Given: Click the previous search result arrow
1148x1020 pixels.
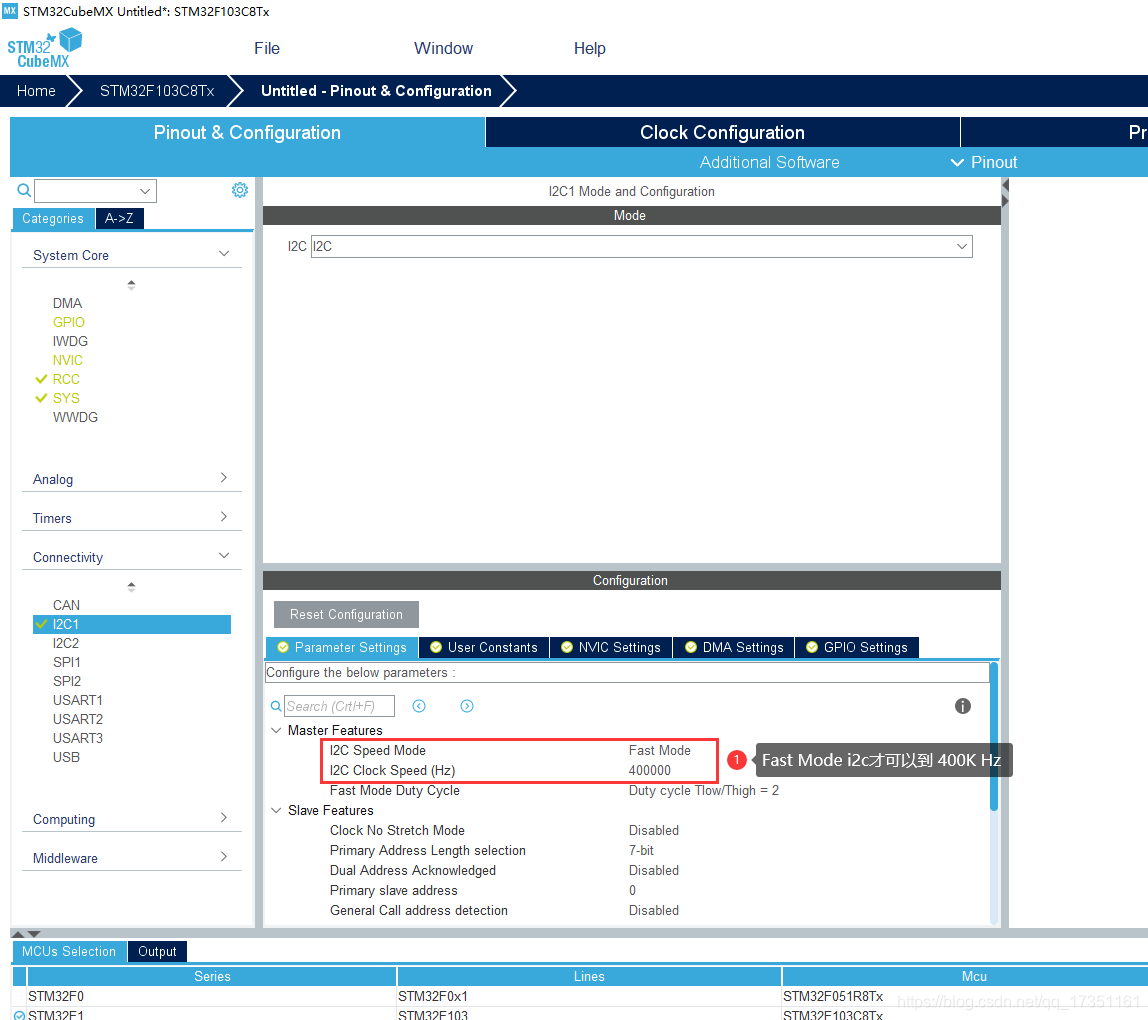Looking at the screenshot, I should tap(419, 706).
